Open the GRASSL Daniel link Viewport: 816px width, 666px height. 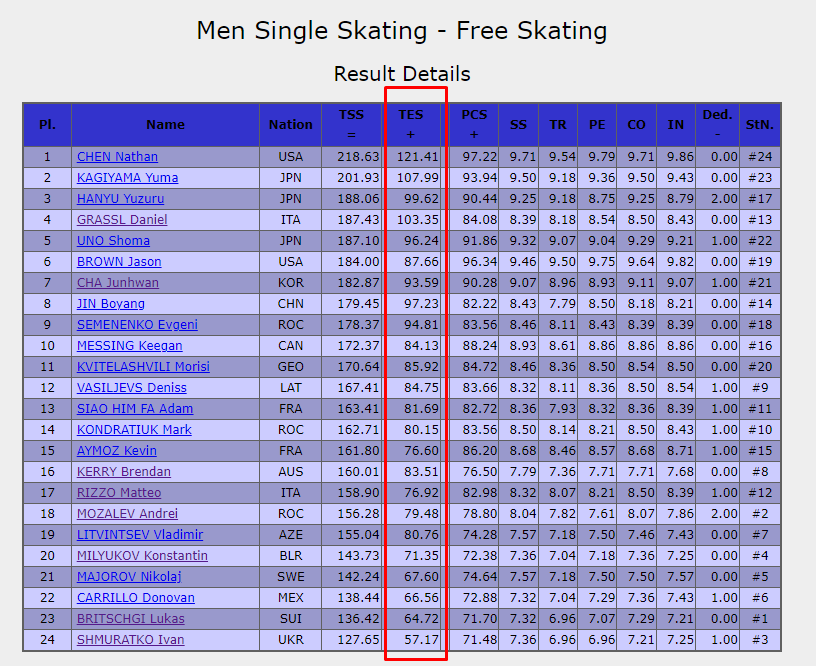[122, 220]
